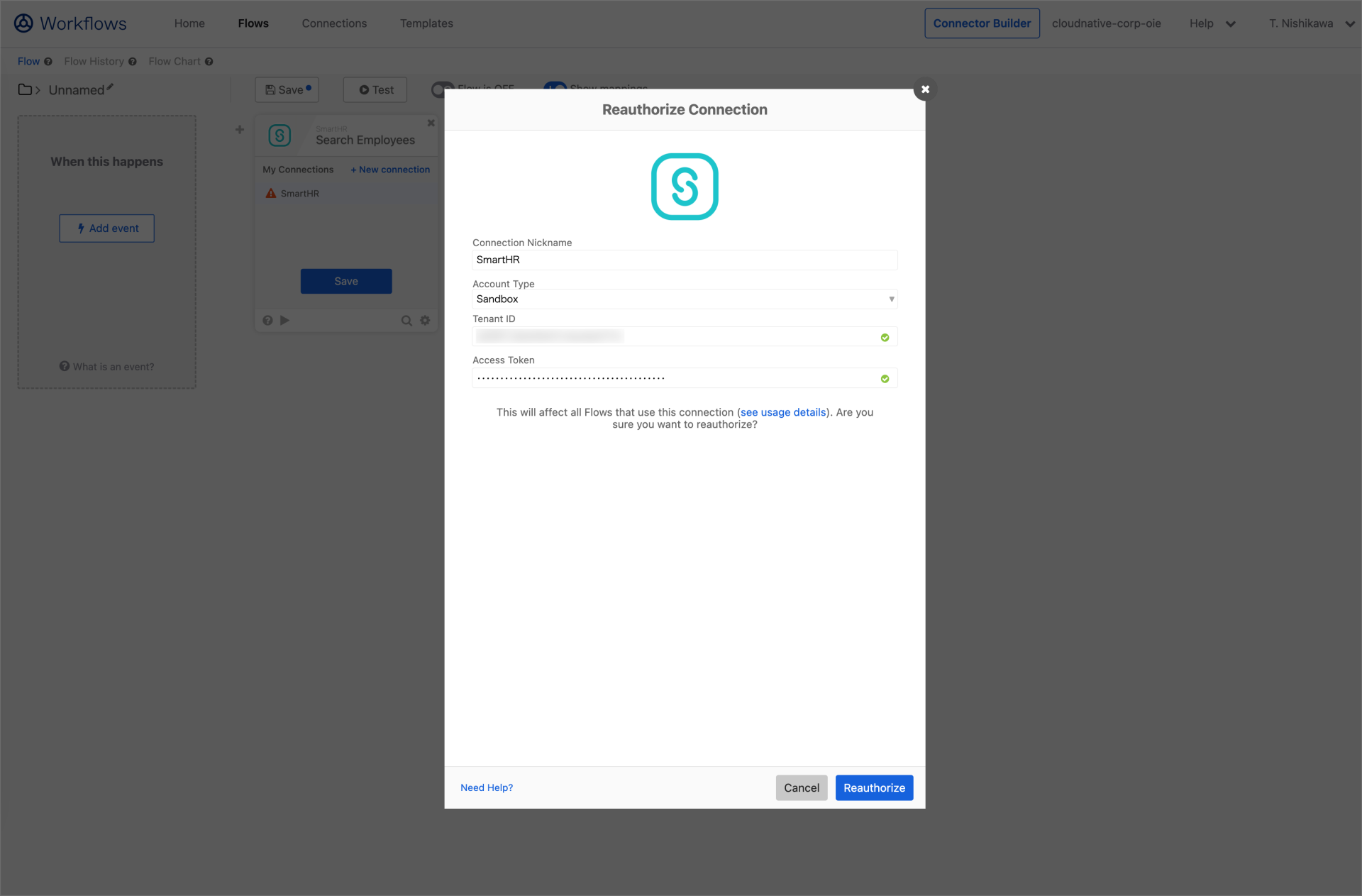Edit the Connection Nickname field
Image resolution: width=1362 pixels, height=896 pixels.
tap(684, 260)
